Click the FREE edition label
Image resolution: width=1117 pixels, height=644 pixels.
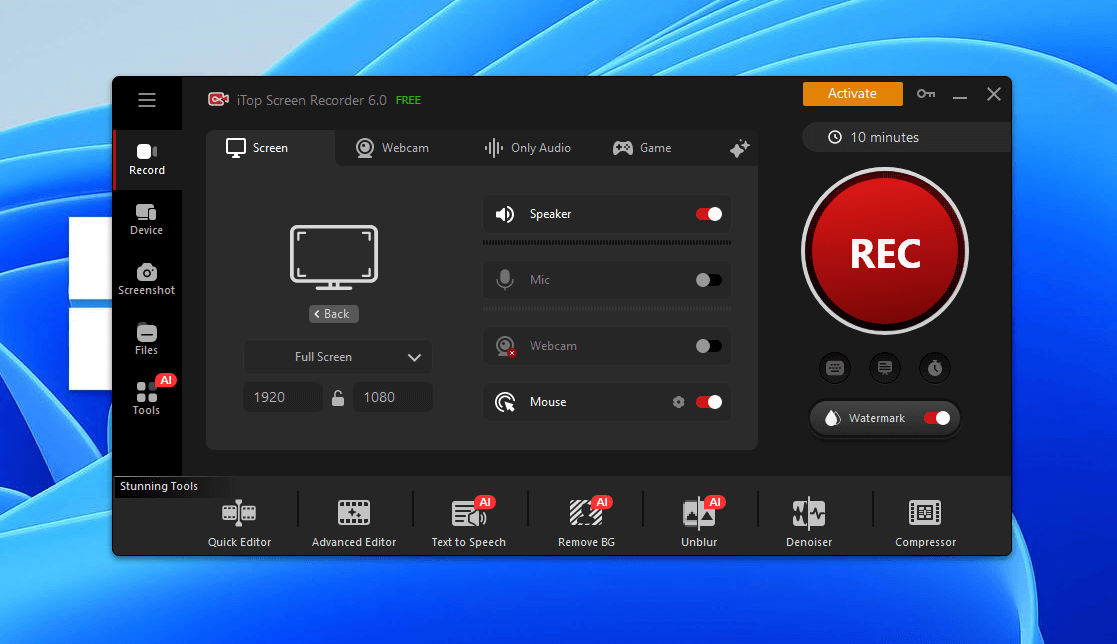(408, 100)
